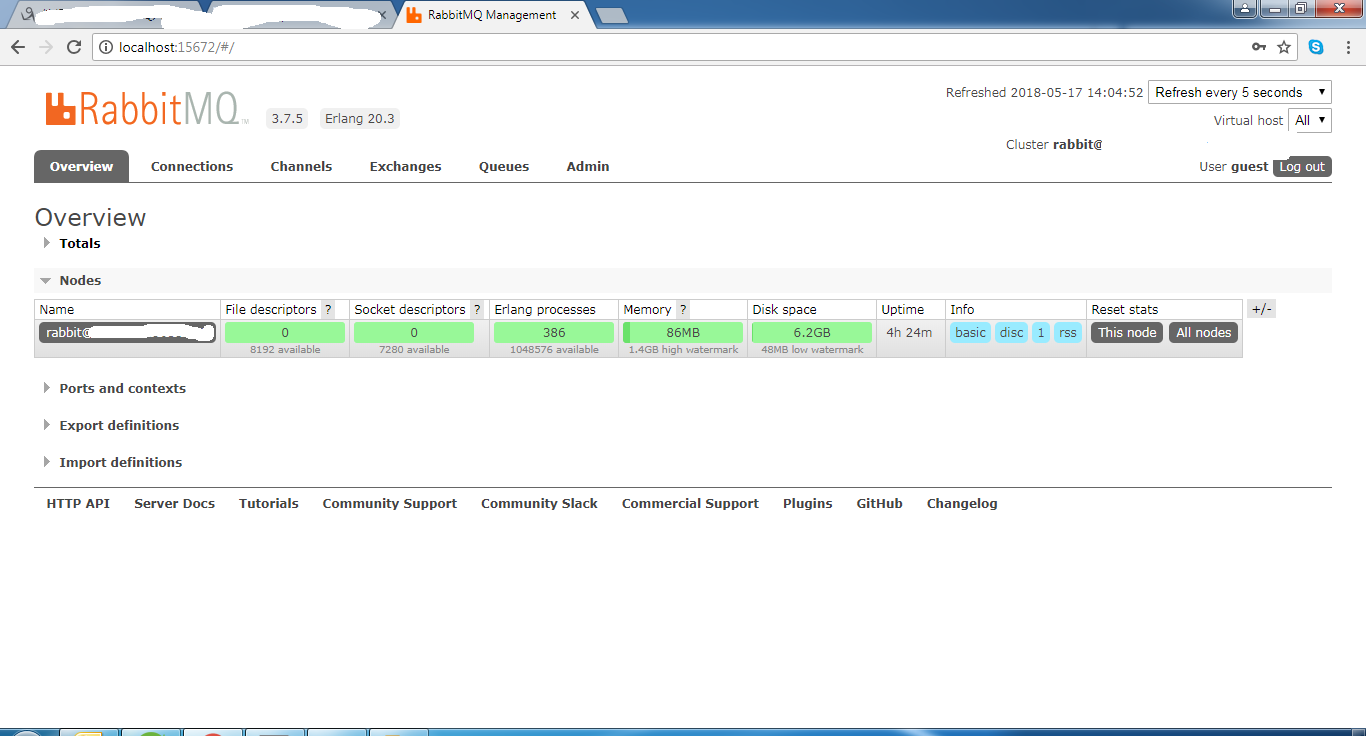Open the Exchanges tab
Image resolution: width=1366 pixels, height=736 pixels.
[405, 166]
